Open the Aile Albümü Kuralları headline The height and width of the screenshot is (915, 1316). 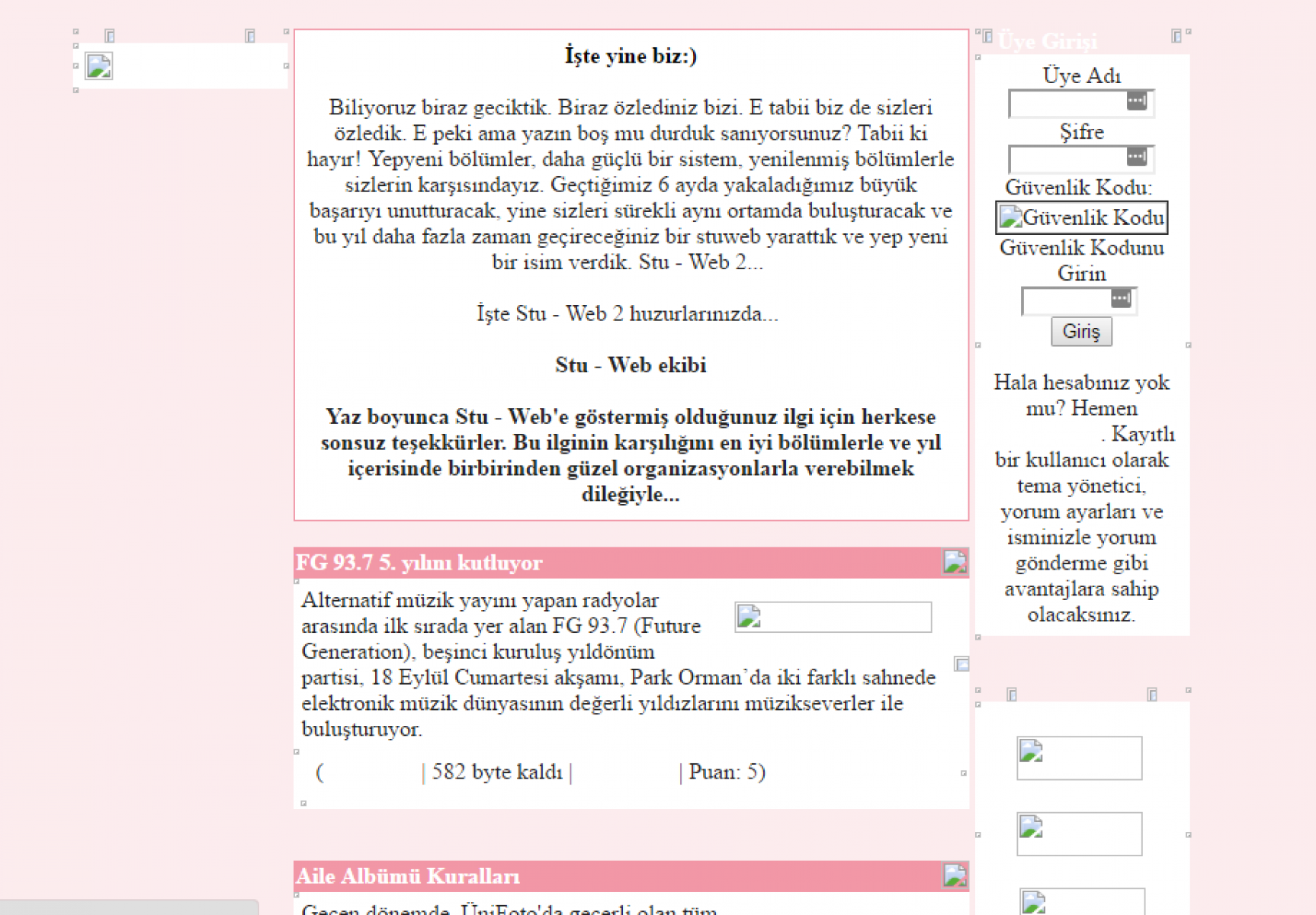(x=408, y=876)
